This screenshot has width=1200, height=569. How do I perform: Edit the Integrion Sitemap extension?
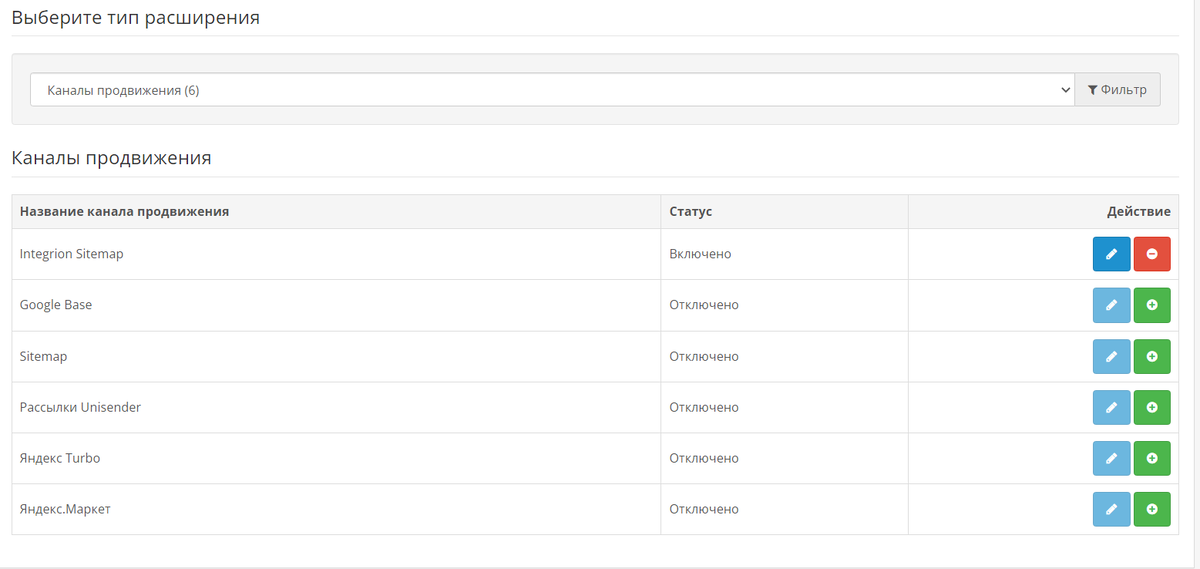[x=1111, y=254]
